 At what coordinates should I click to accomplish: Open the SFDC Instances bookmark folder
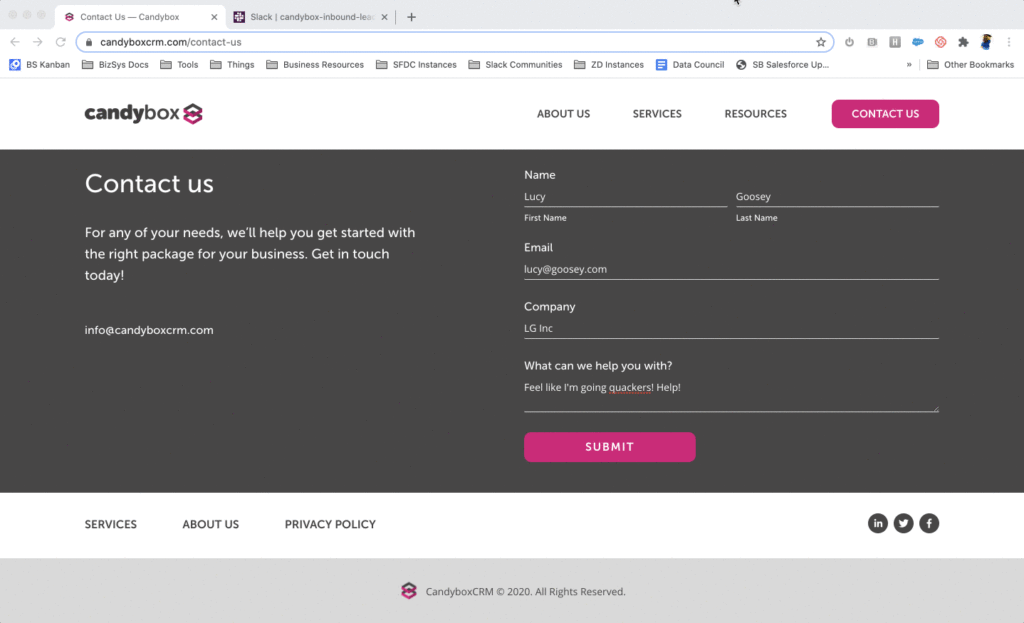[417, 65]
